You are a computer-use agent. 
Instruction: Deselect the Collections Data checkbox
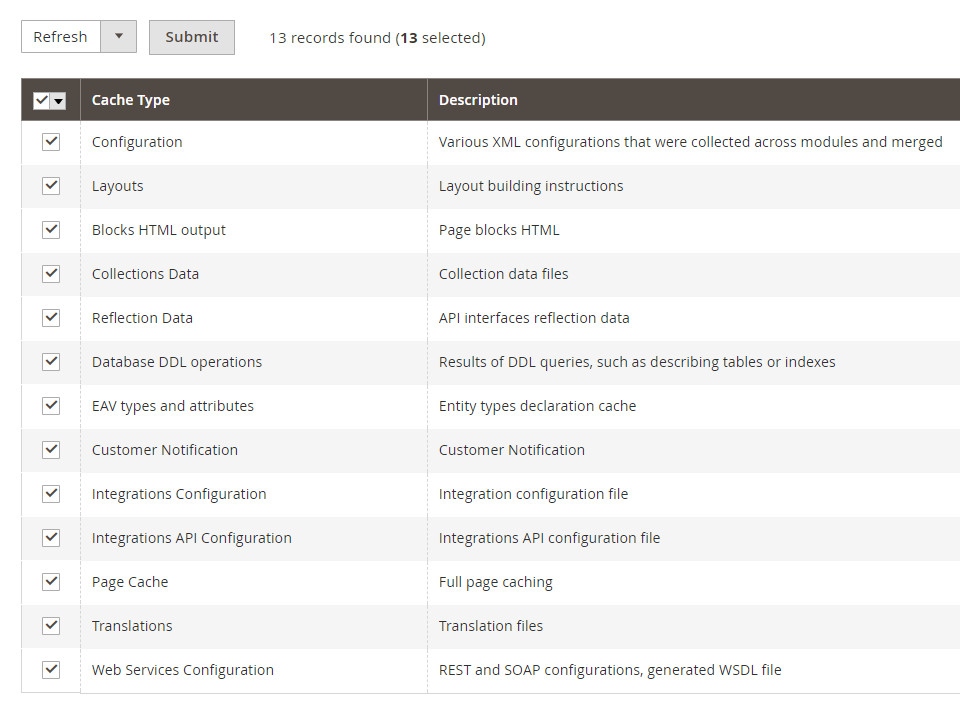coord(51,274)
